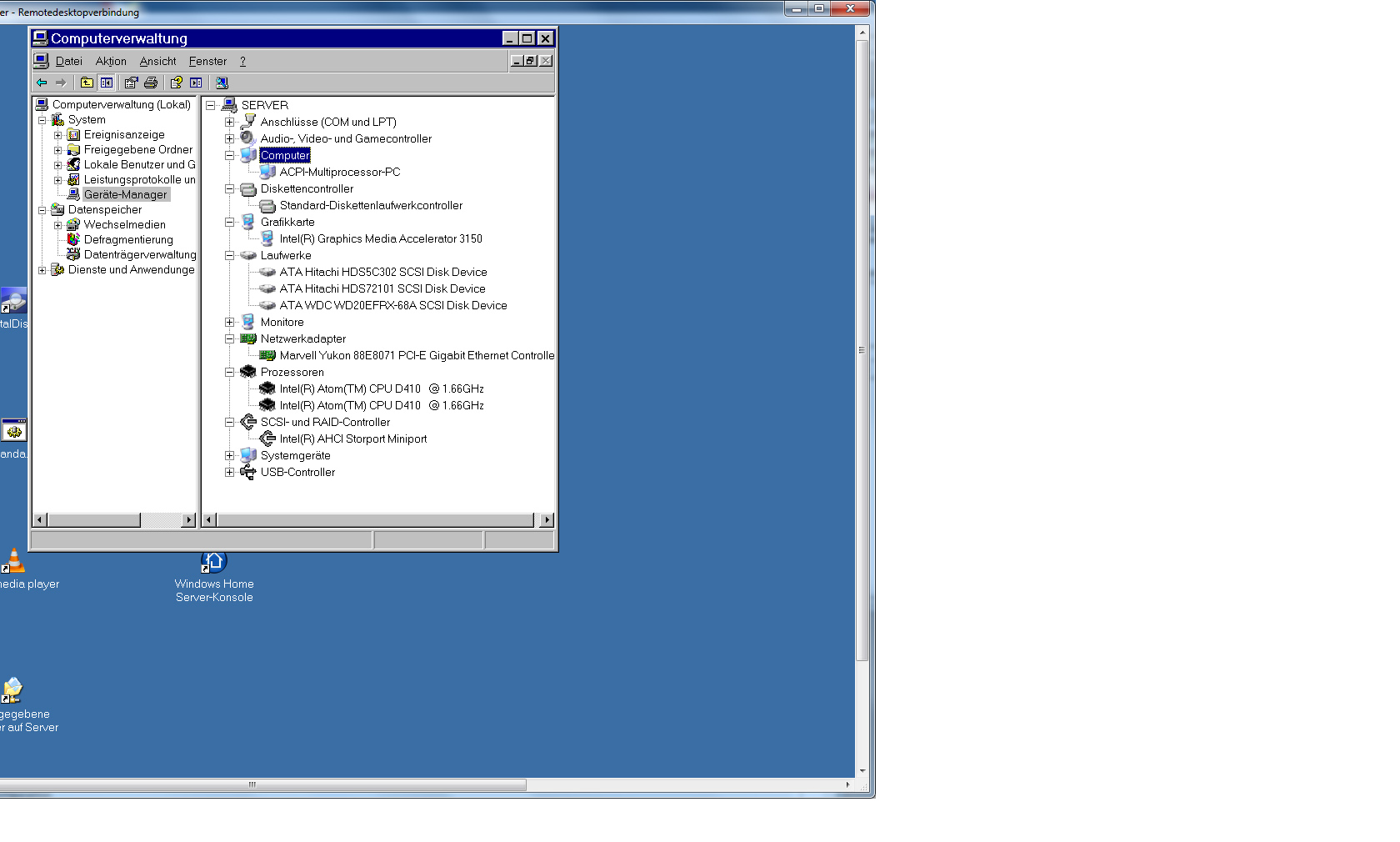The height and width of the screenshot is (842, 1400).
Task: Expand Dienste und Anwendungen node
Action: point(42,270)
